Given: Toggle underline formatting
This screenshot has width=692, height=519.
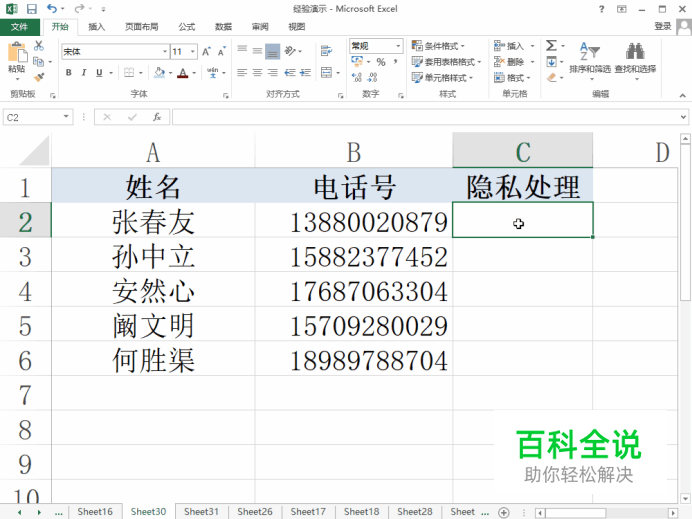Looking at the screenshot, I should 99,72.
